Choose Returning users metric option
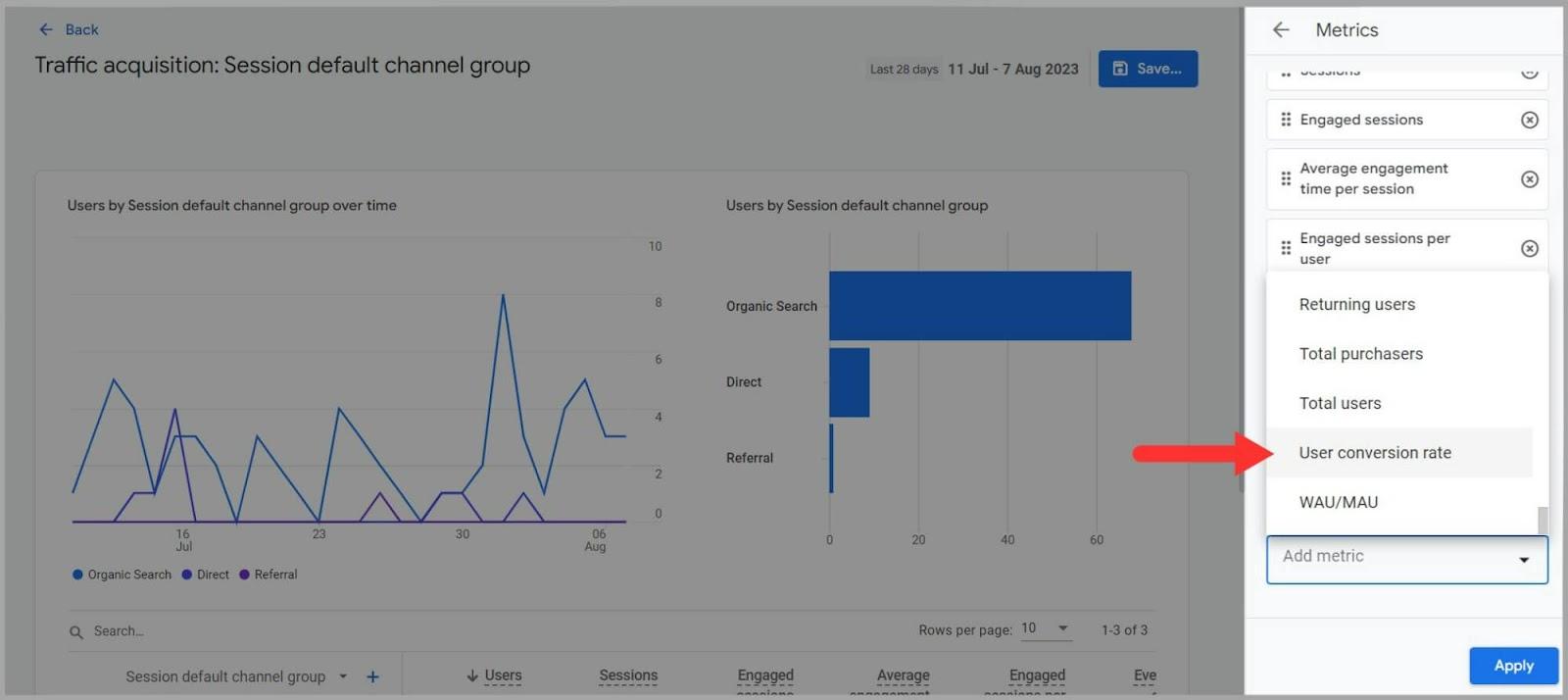The height and width of the screenshot is (700, 1568). (1356, 305)
